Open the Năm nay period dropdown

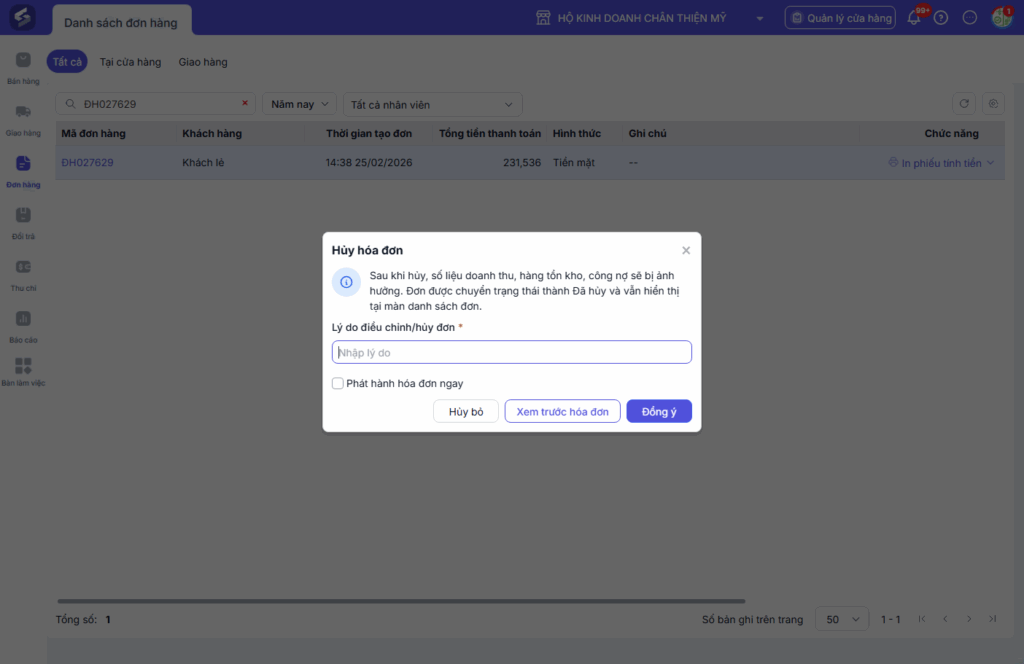(300, 104)
